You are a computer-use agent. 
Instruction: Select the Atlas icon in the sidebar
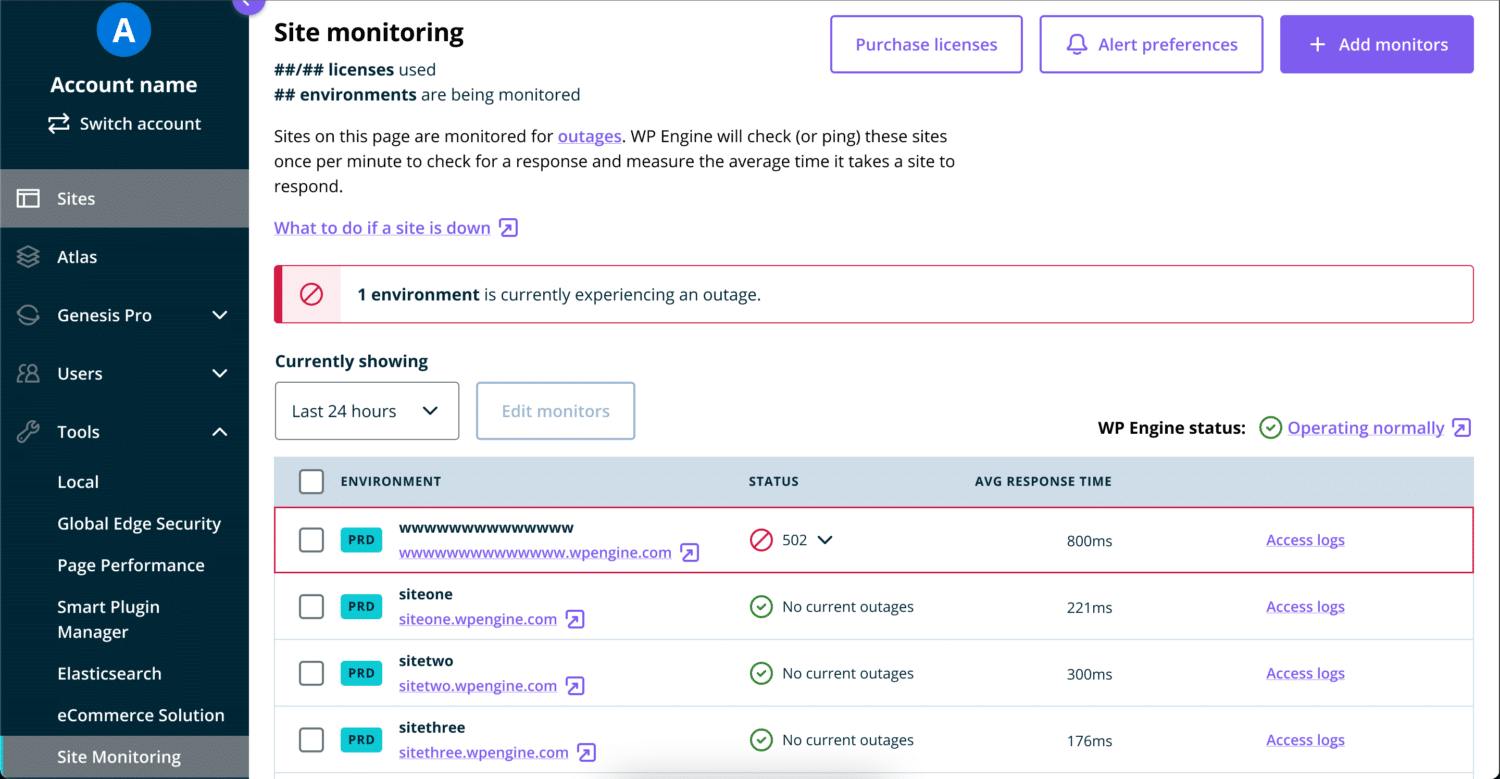(28, 257)
